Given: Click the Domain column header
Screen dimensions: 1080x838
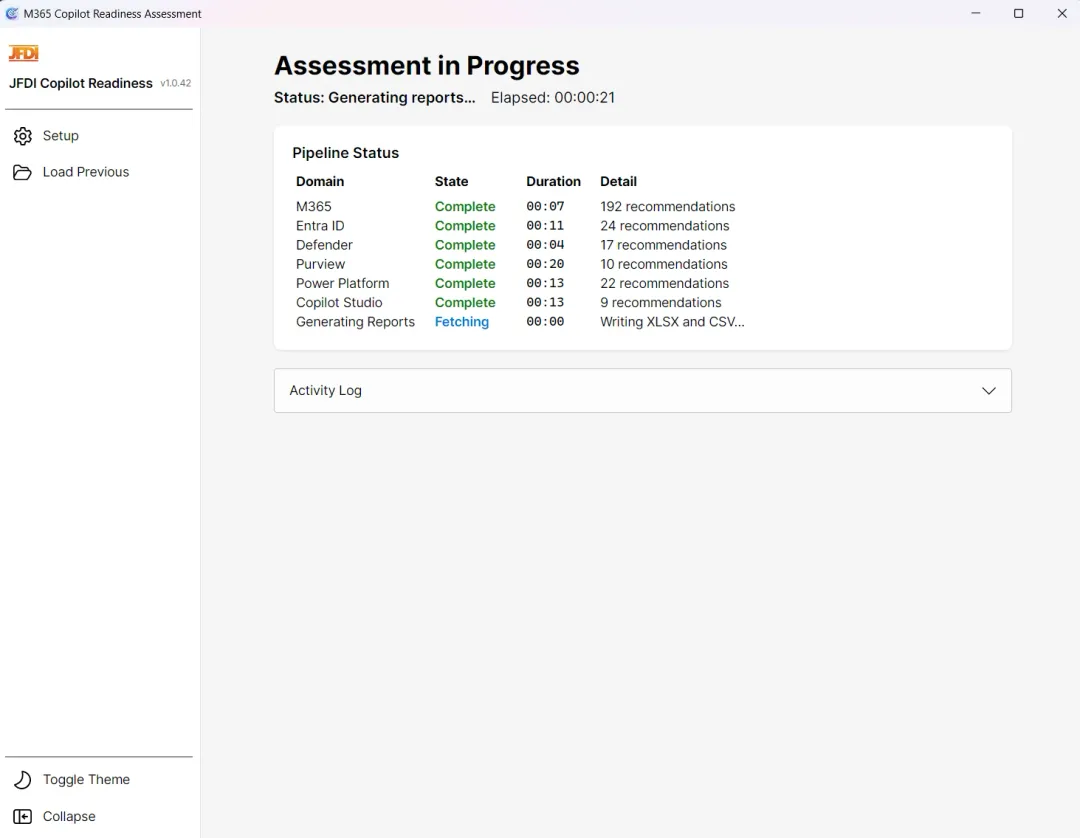Looking at the screenshot, I should tap(320, 182).
